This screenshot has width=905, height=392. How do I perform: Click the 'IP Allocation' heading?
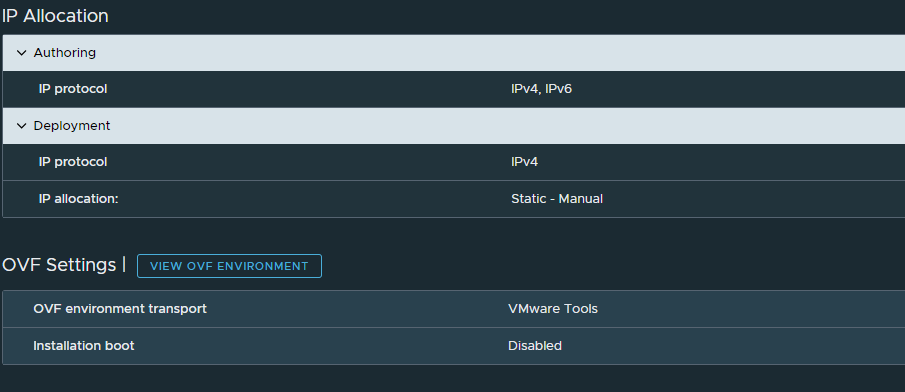point(55,16)
